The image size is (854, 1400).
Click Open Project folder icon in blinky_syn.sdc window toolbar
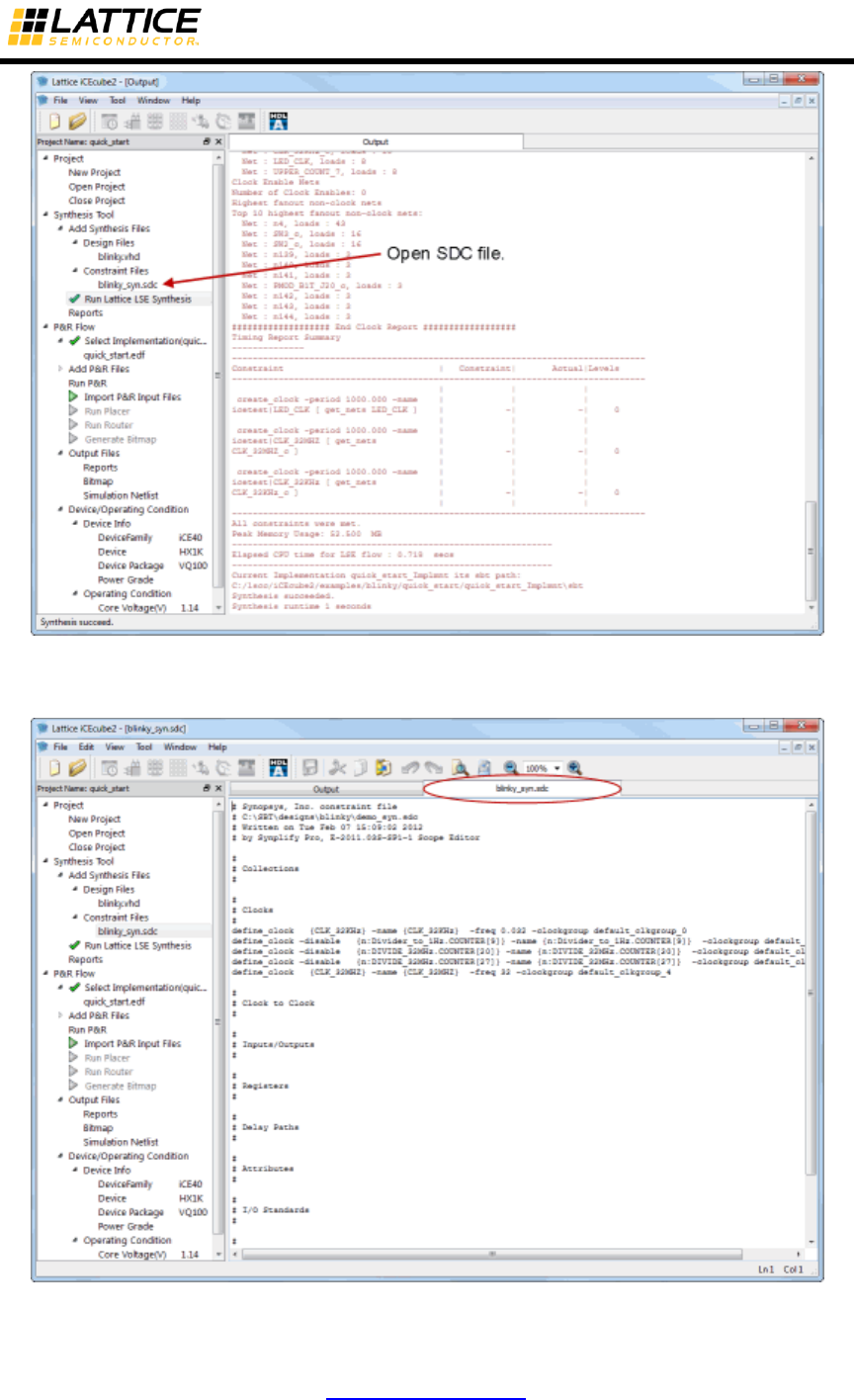click(77, 768)
